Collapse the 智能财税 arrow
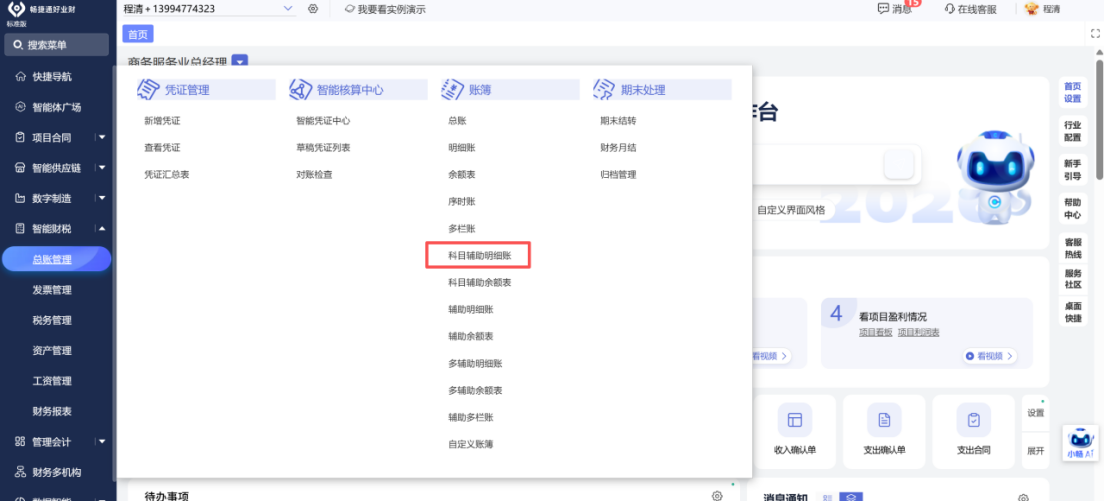This screenshot has width=1105, height=501. click(x=102, y=228)
